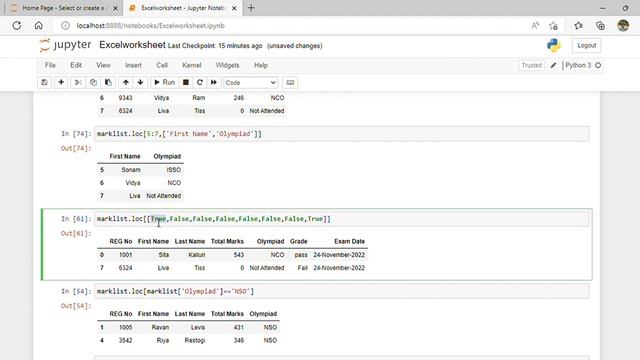This screenshot has height=360, width=640.
Task: Click the In [74] code cell input
Action: [x=342, y=134]
